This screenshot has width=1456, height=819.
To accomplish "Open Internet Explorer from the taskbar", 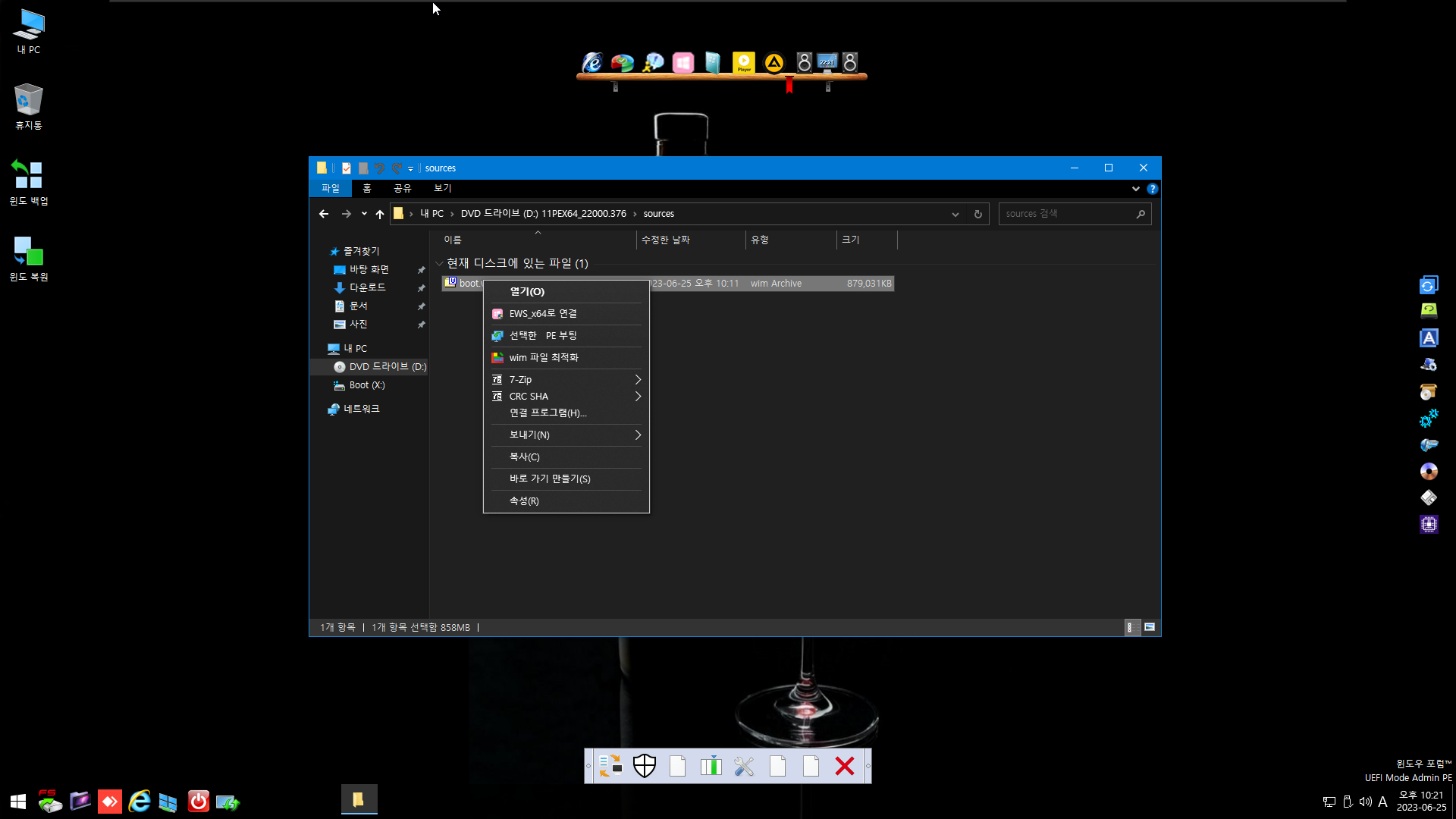I will (140, 802).
